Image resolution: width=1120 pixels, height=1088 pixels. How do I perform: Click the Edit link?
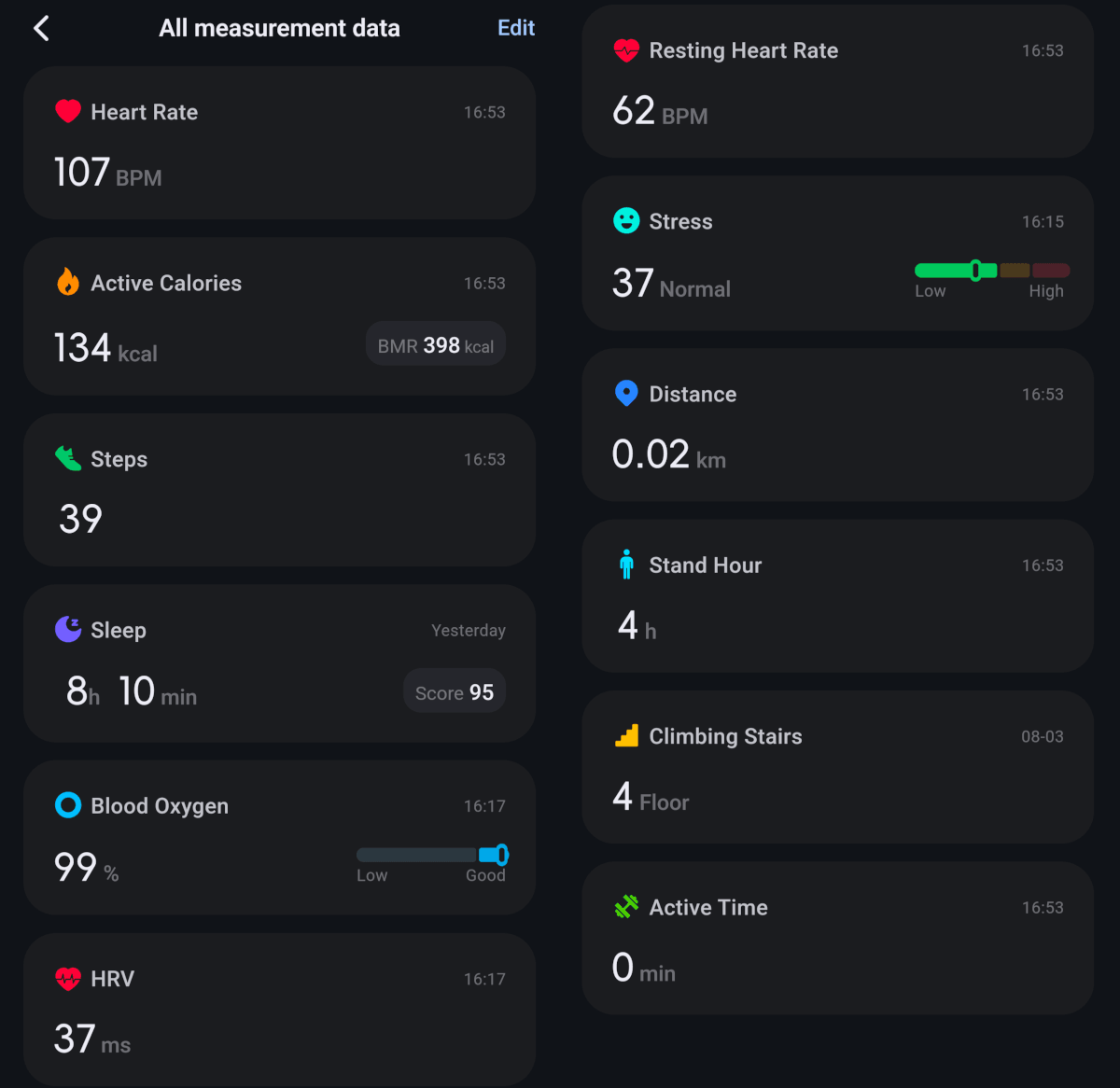pos(515,28)
